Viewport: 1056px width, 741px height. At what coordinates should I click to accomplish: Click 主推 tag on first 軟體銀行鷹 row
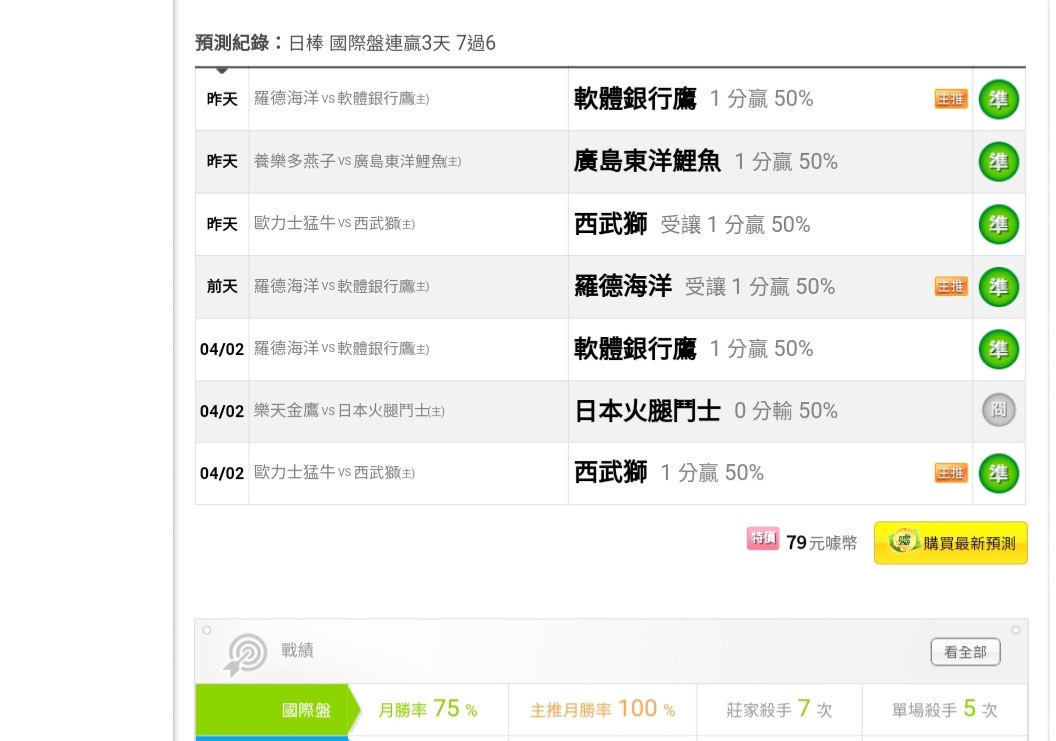[x=950, y=99]
